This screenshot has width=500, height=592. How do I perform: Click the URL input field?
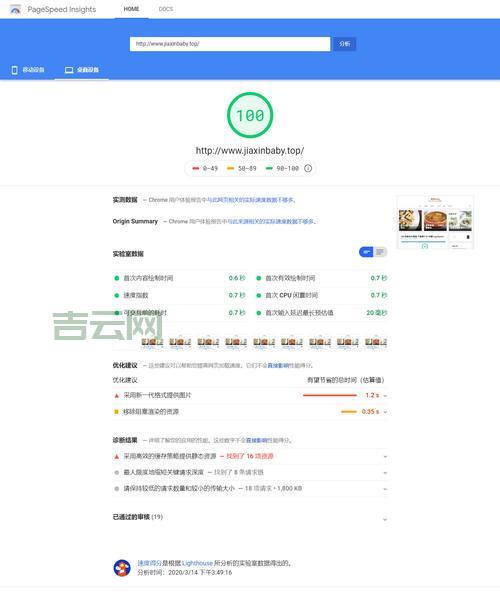[230, 44]
